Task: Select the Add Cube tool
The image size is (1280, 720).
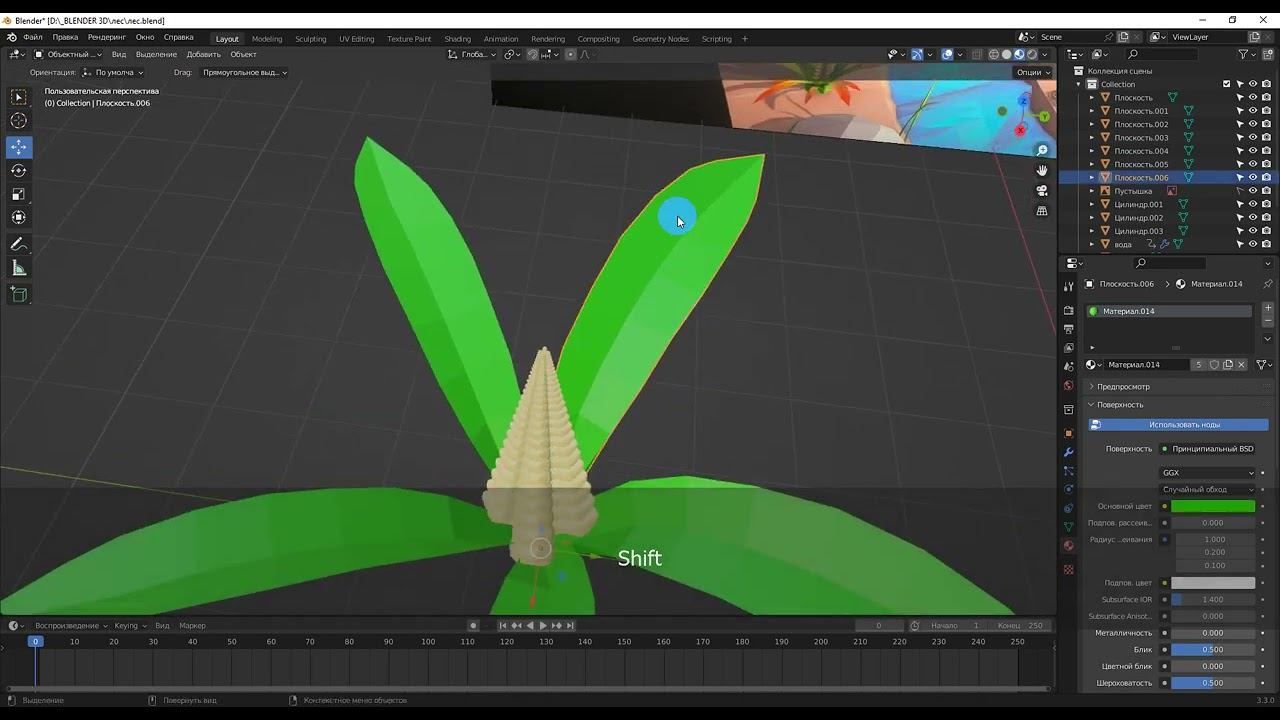Action: pos(19,294)
